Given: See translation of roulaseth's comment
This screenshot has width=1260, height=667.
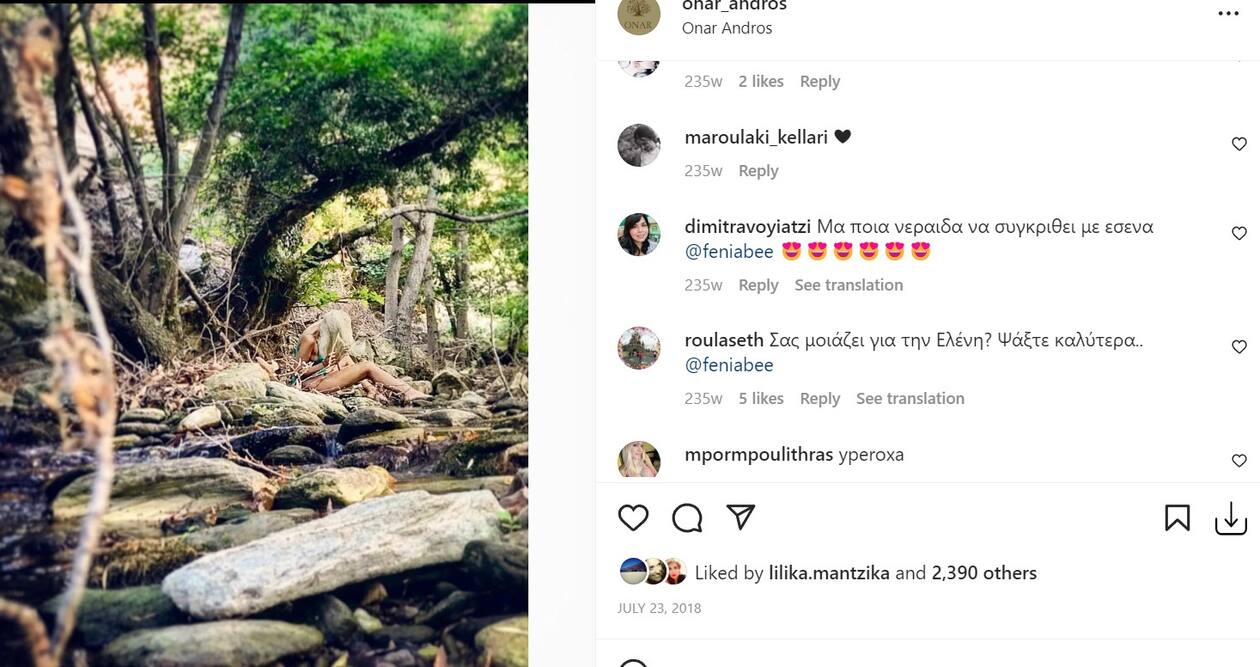Looking at the screenshot, I should pyautogui.click(x=910, y=398).
